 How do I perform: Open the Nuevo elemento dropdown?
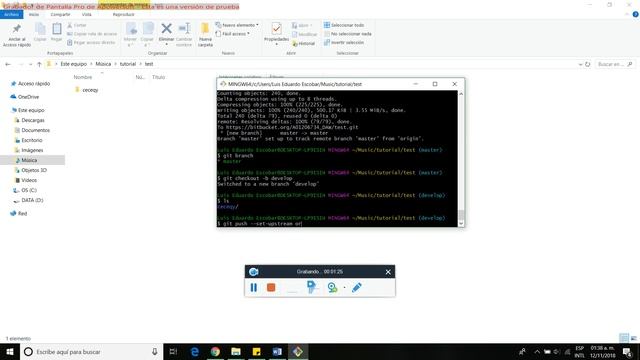[x=237, y=25]
